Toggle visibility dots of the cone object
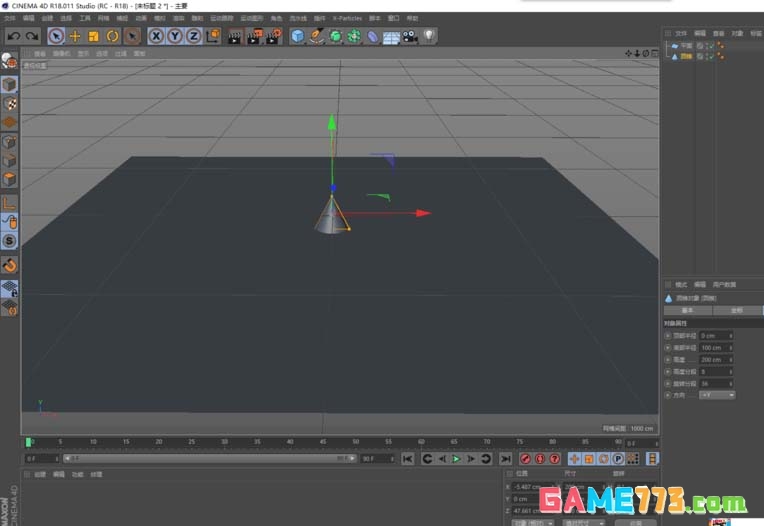The image size is (764, 526). pyautogui.click(x=707, y=56)
